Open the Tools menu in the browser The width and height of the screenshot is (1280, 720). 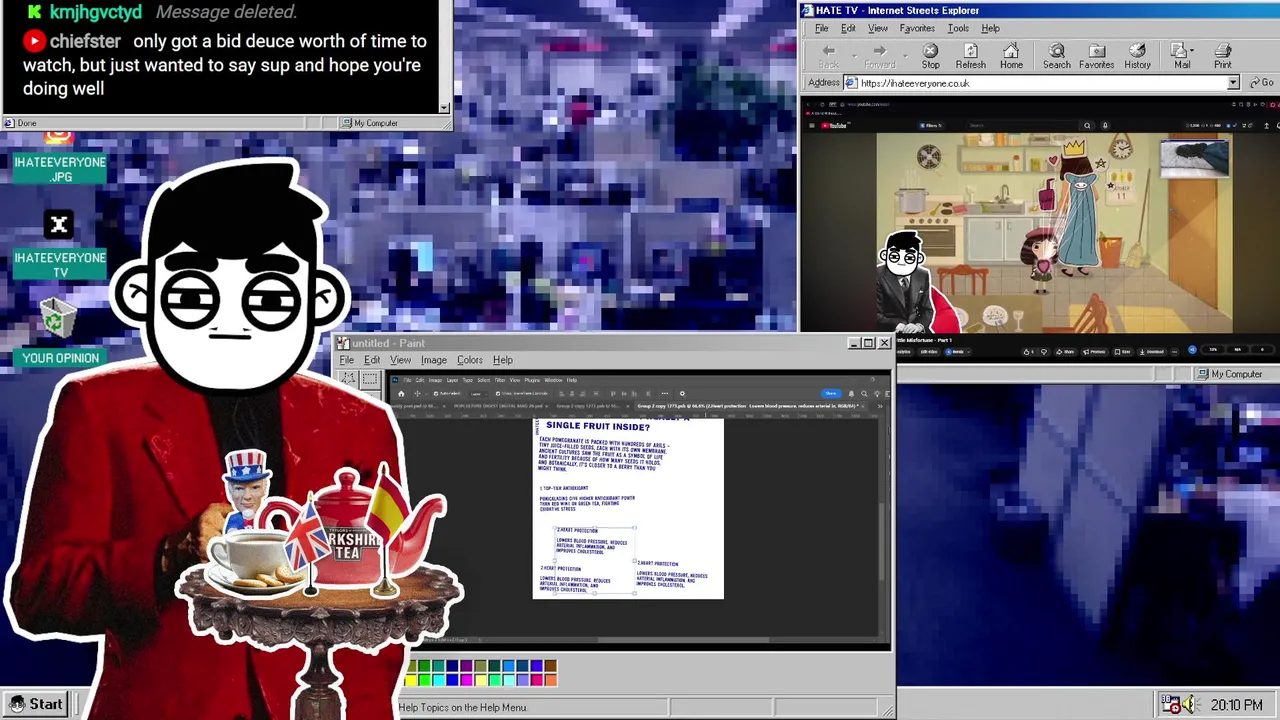click(958, 28)
